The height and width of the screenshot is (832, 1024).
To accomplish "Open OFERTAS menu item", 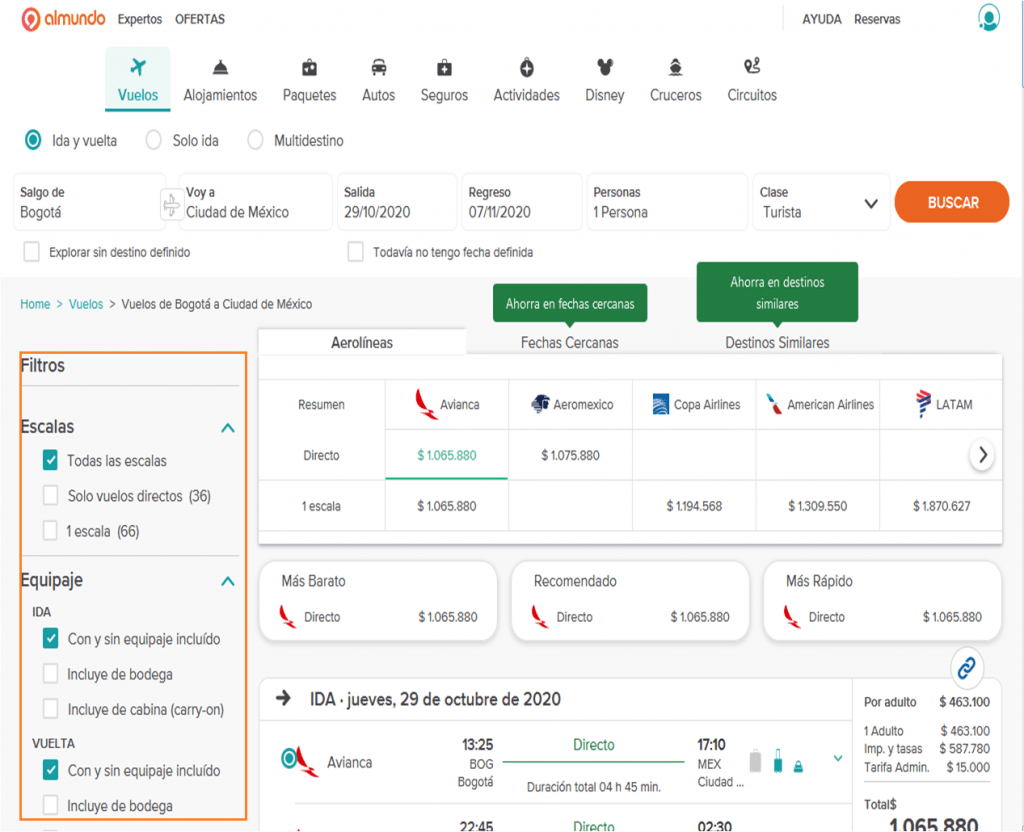I will (x=200, y=19).
